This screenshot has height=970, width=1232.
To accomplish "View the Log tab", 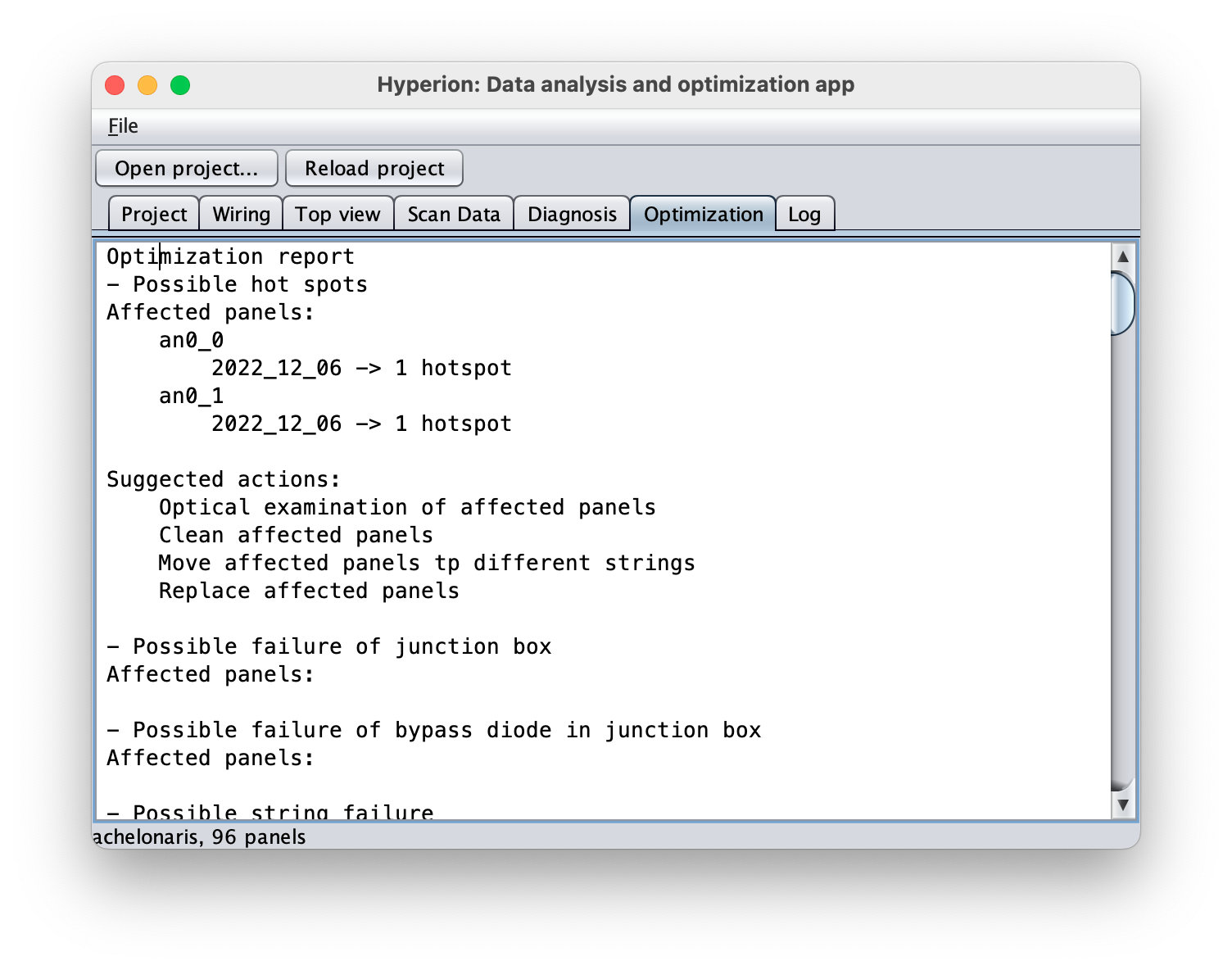I will (804, 214).
